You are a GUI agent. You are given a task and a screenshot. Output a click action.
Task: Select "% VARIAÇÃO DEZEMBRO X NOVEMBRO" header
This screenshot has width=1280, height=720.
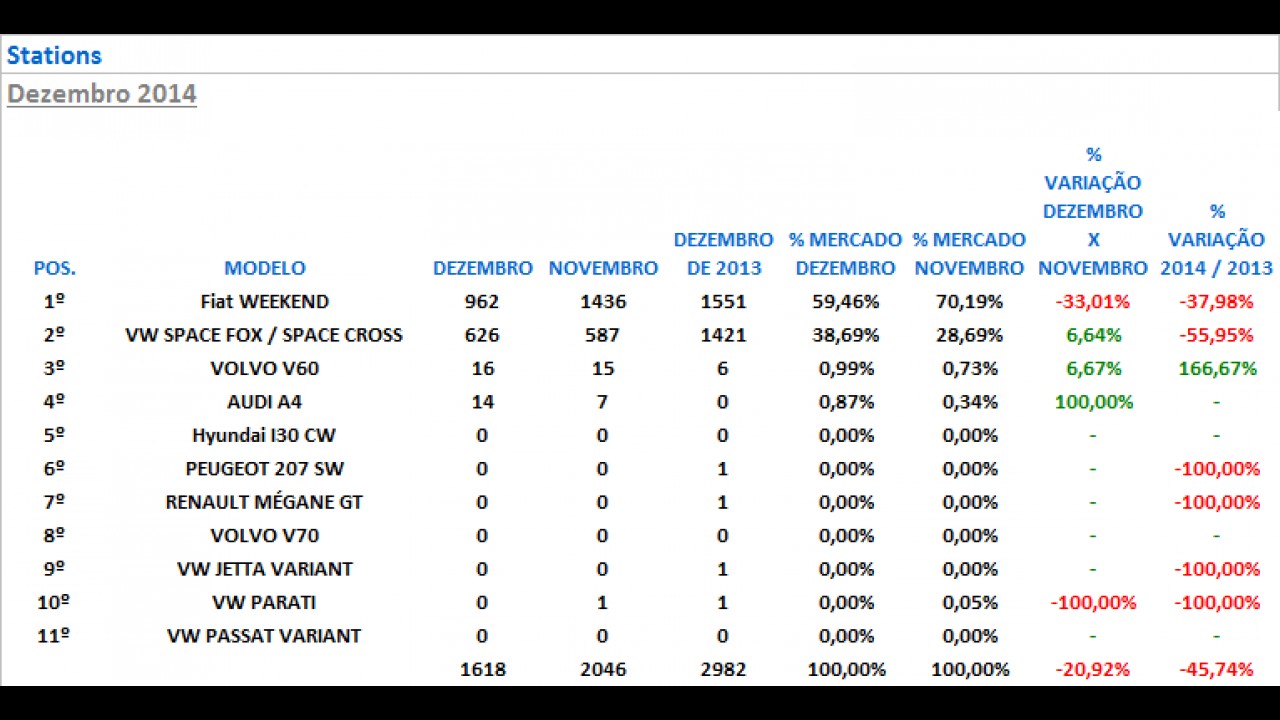[1093, 211]
